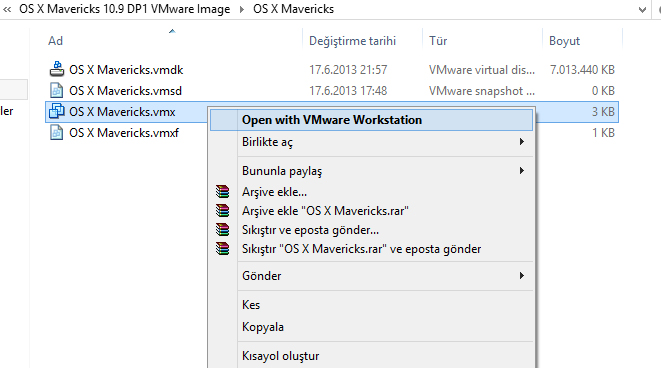
Task: Open the address bar history dropdown arrow
Action: click(x=642, y=9)
